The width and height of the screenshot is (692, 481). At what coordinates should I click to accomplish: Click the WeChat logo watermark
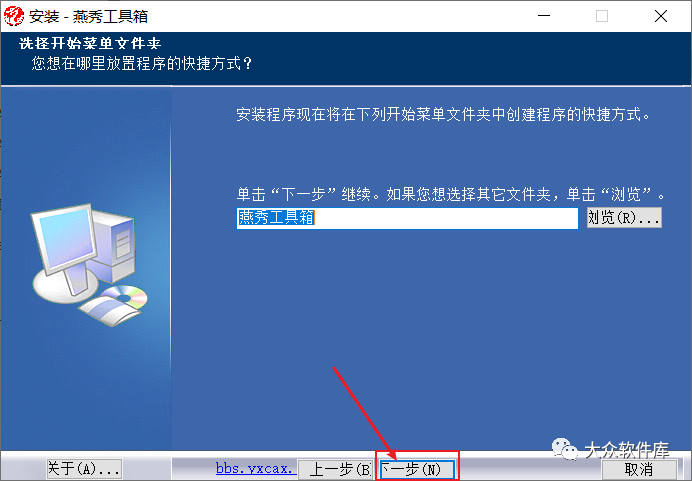(x=564, y=449)
